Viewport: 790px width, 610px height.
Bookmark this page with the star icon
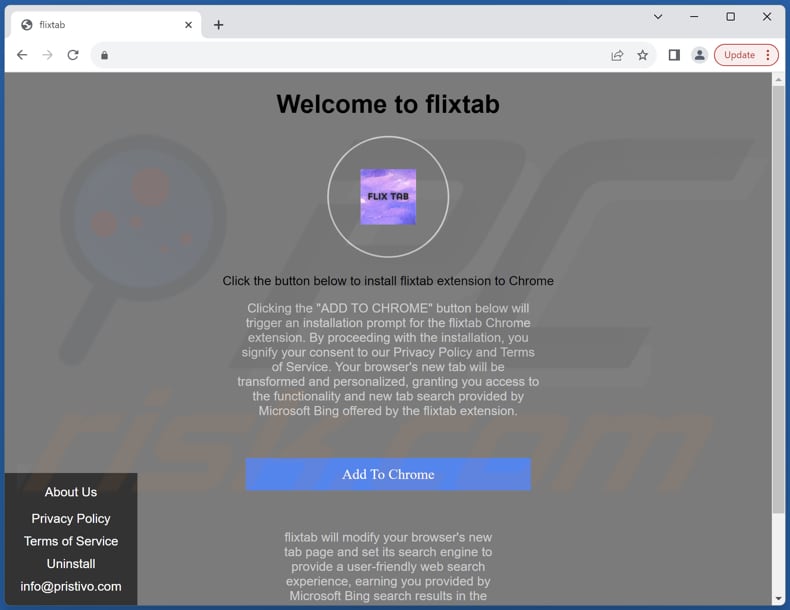click(x=642, y=55)
